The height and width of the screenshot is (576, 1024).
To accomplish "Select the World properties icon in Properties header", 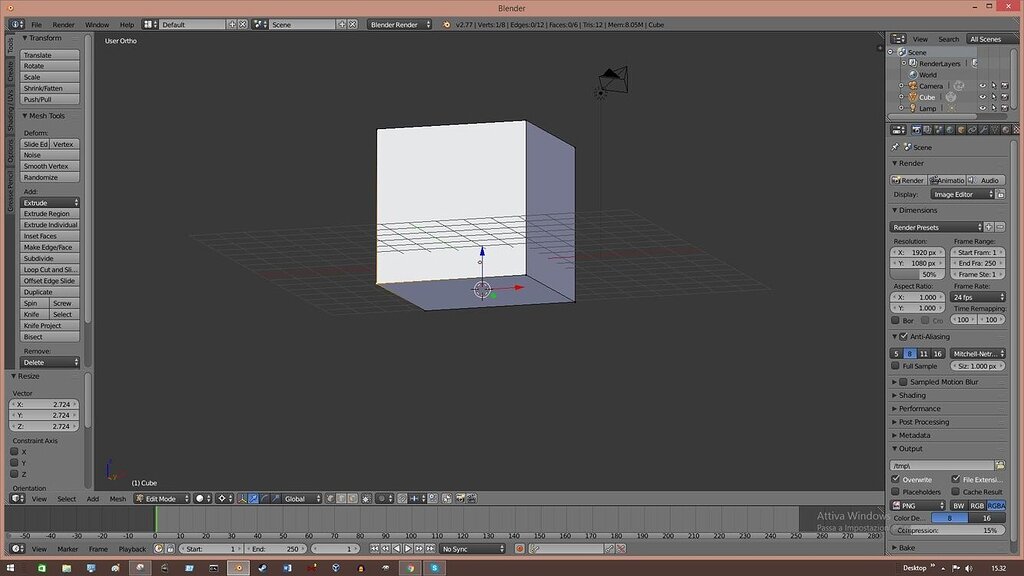I will (949, 131).
